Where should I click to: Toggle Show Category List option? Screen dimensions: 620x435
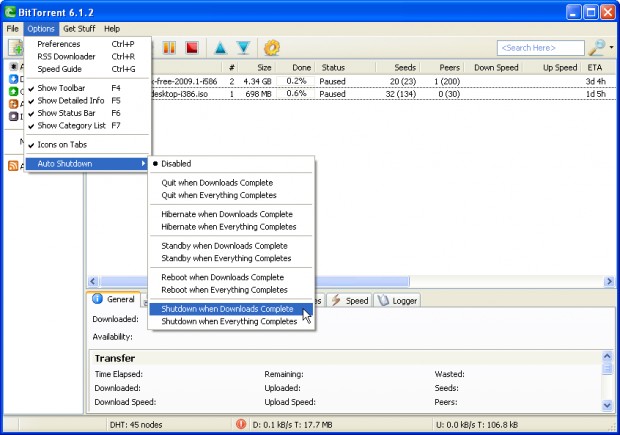click(x=88, y=126)
